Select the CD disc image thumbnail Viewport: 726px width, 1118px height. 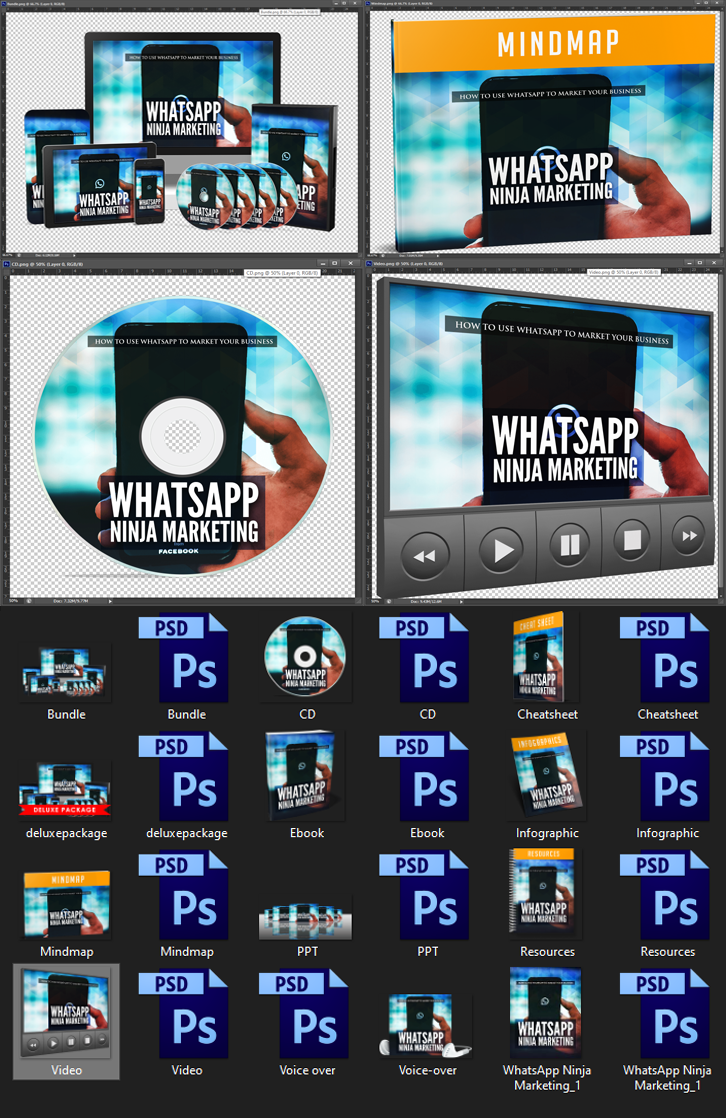point(307,657)
